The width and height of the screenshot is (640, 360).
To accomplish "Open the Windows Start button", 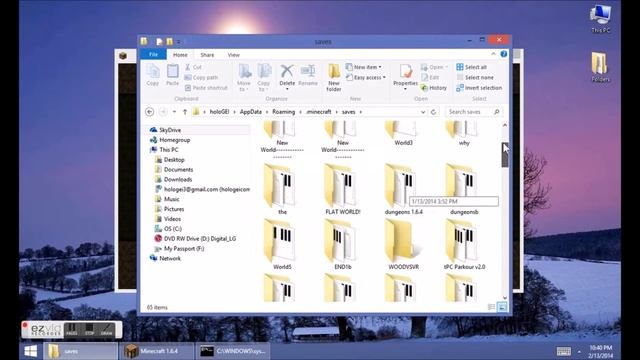I will coord(31,351).
